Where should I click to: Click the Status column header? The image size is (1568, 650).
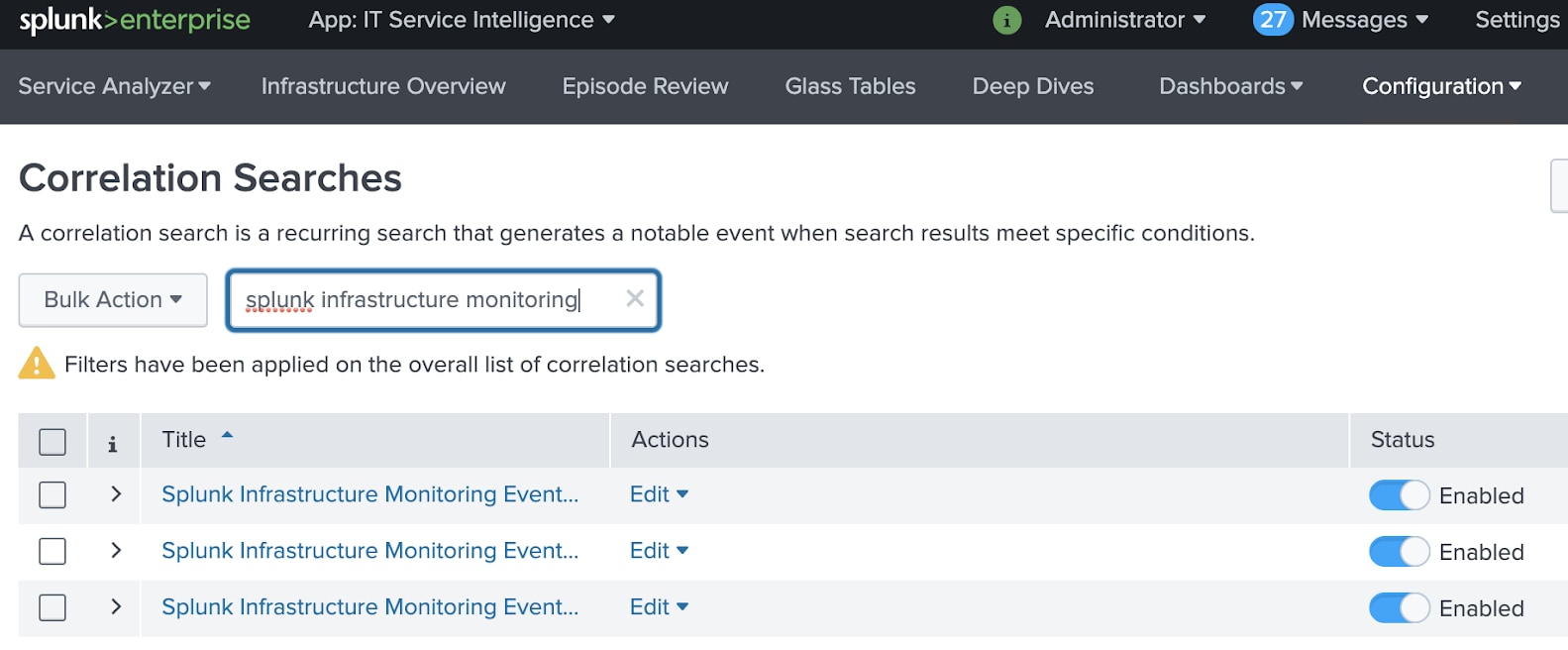pos(1403,440)
